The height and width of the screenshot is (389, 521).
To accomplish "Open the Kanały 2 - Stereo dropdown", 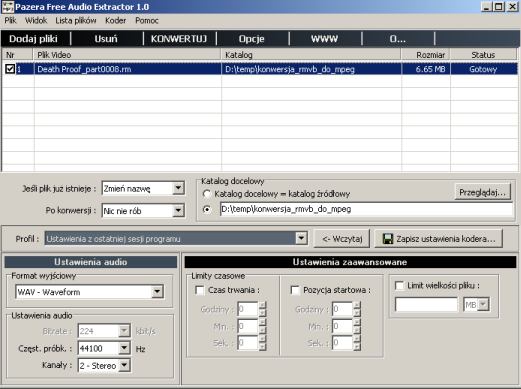I will coord(124,365).
